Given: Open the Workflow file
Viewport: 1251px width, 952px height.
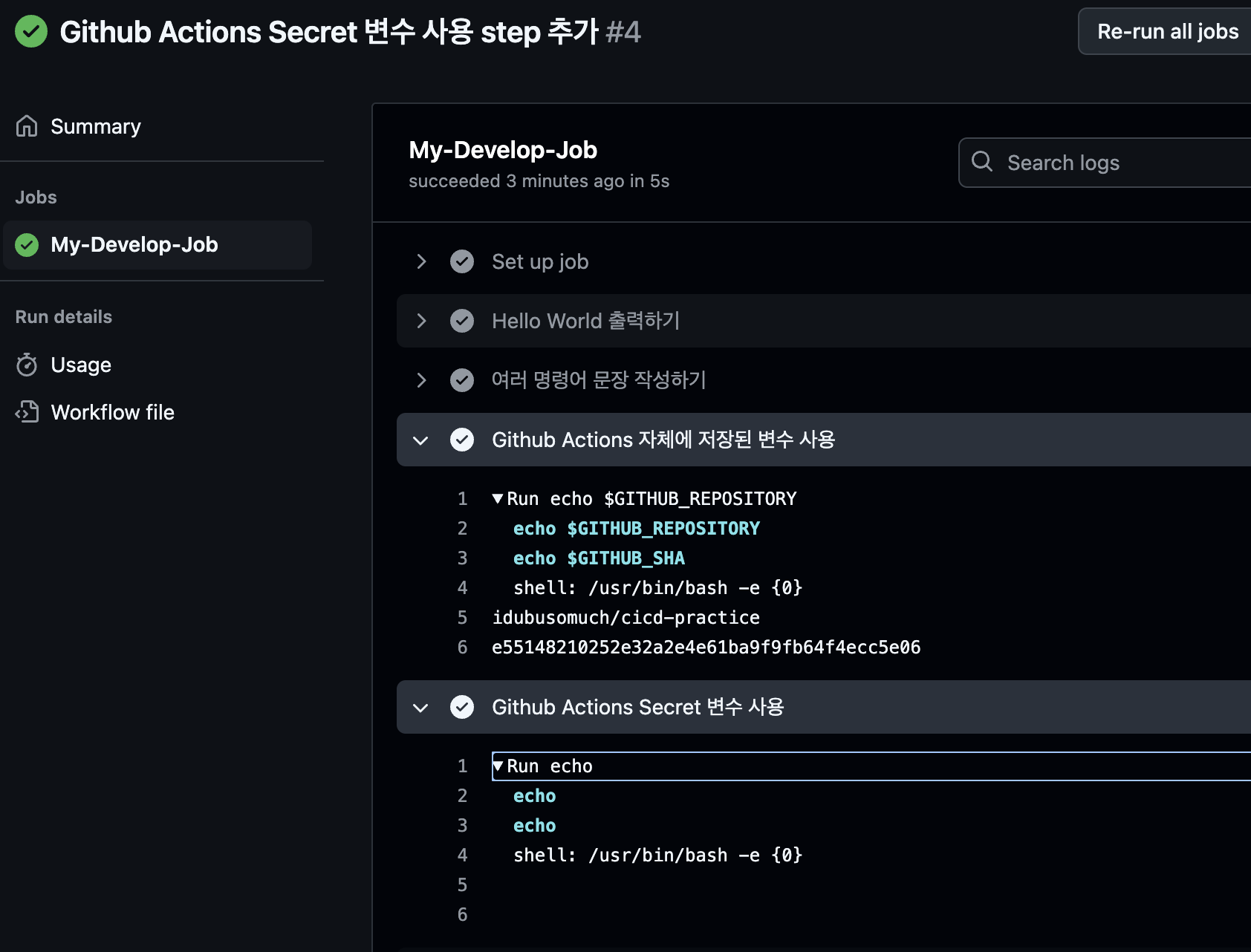Looking at the screenshot, I should pyautogui.click(x=112, y=412).
